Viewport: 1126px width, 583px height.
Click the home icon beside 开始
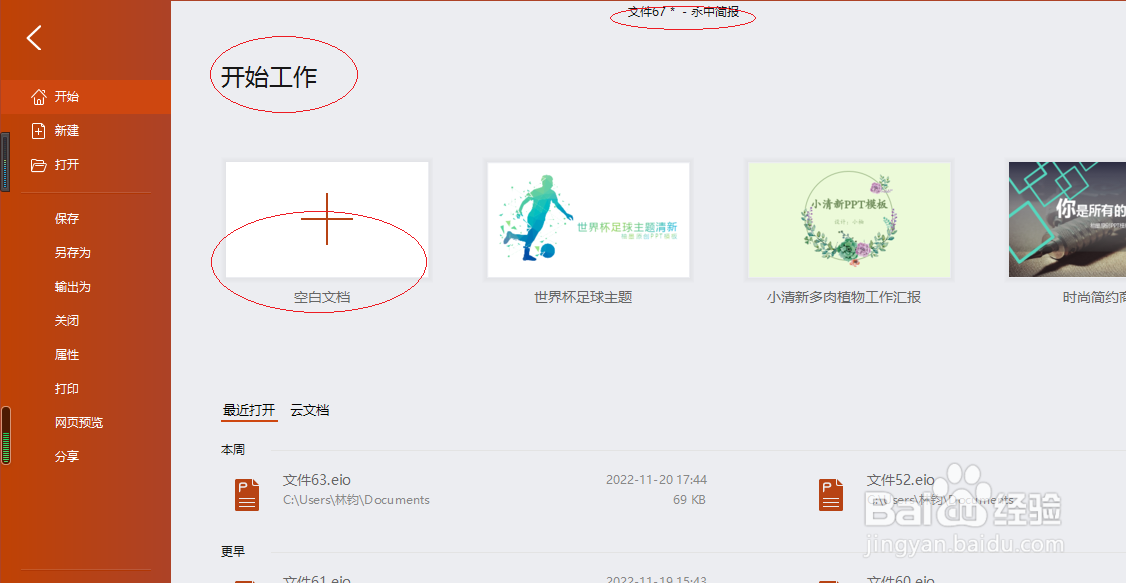click(x=39, y=97)
